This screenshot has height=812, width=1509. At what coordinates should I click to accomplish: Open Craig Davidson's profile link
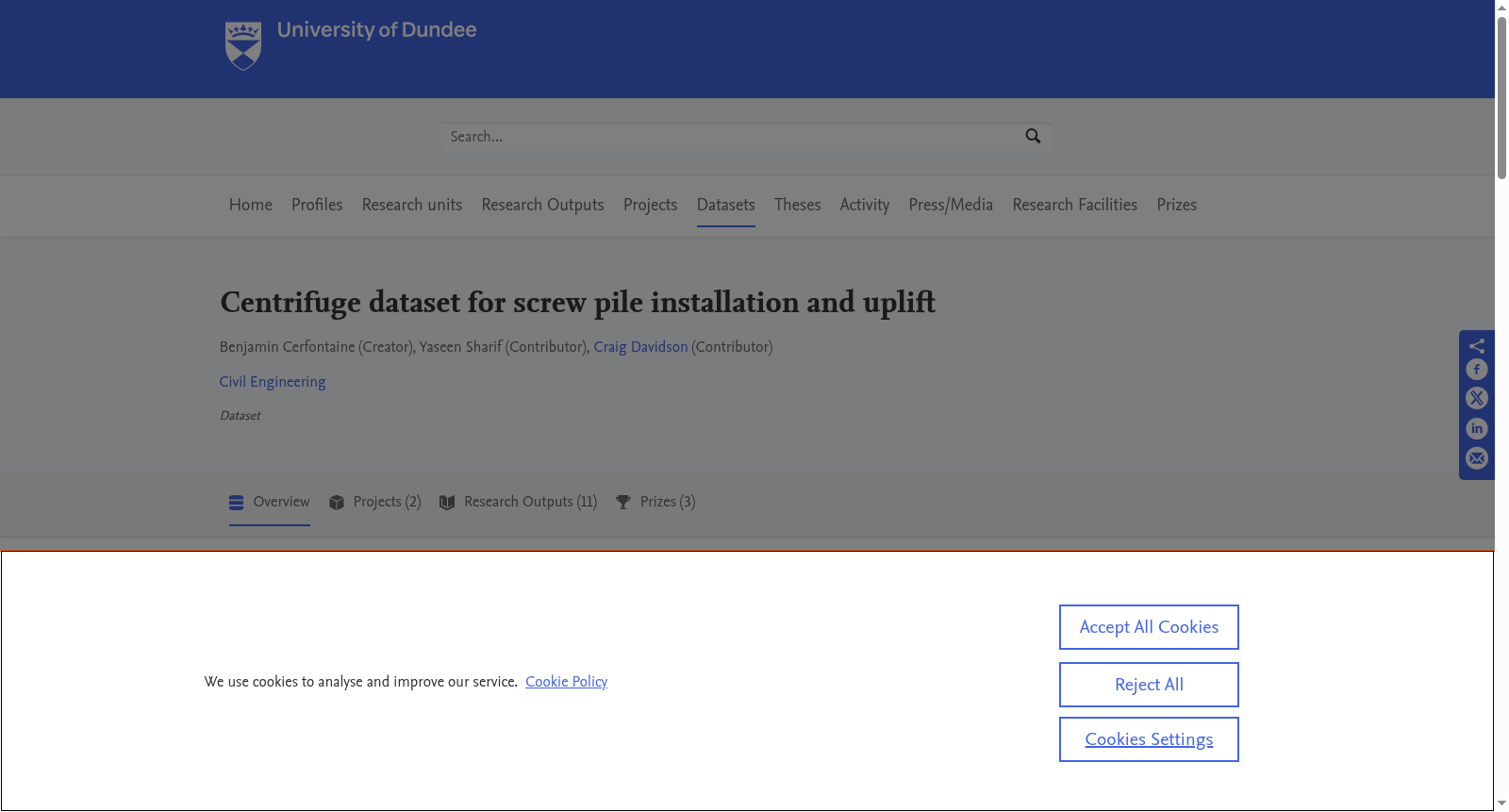coord(640,347)
